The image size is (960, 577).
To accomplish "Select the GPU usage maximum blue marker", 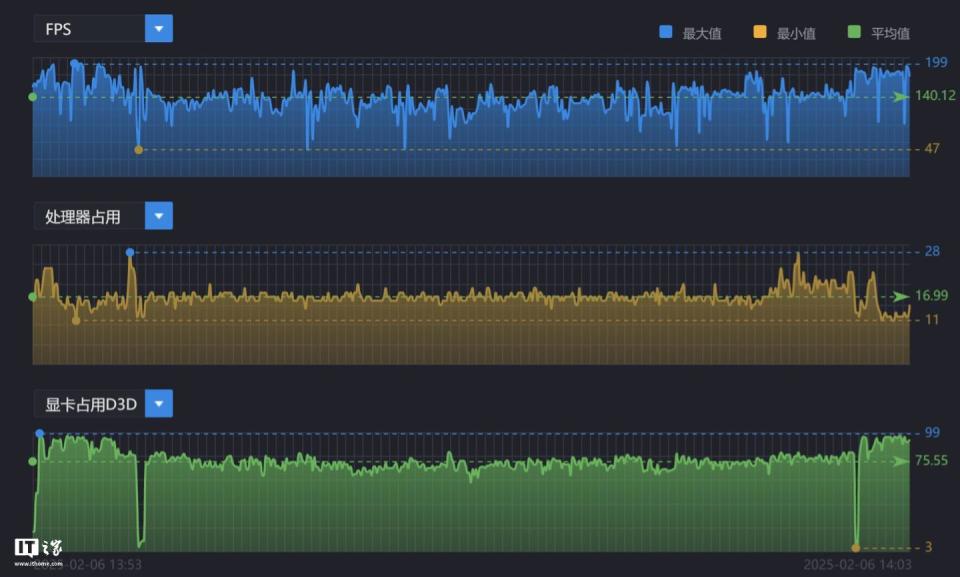I will click(40, 433).
